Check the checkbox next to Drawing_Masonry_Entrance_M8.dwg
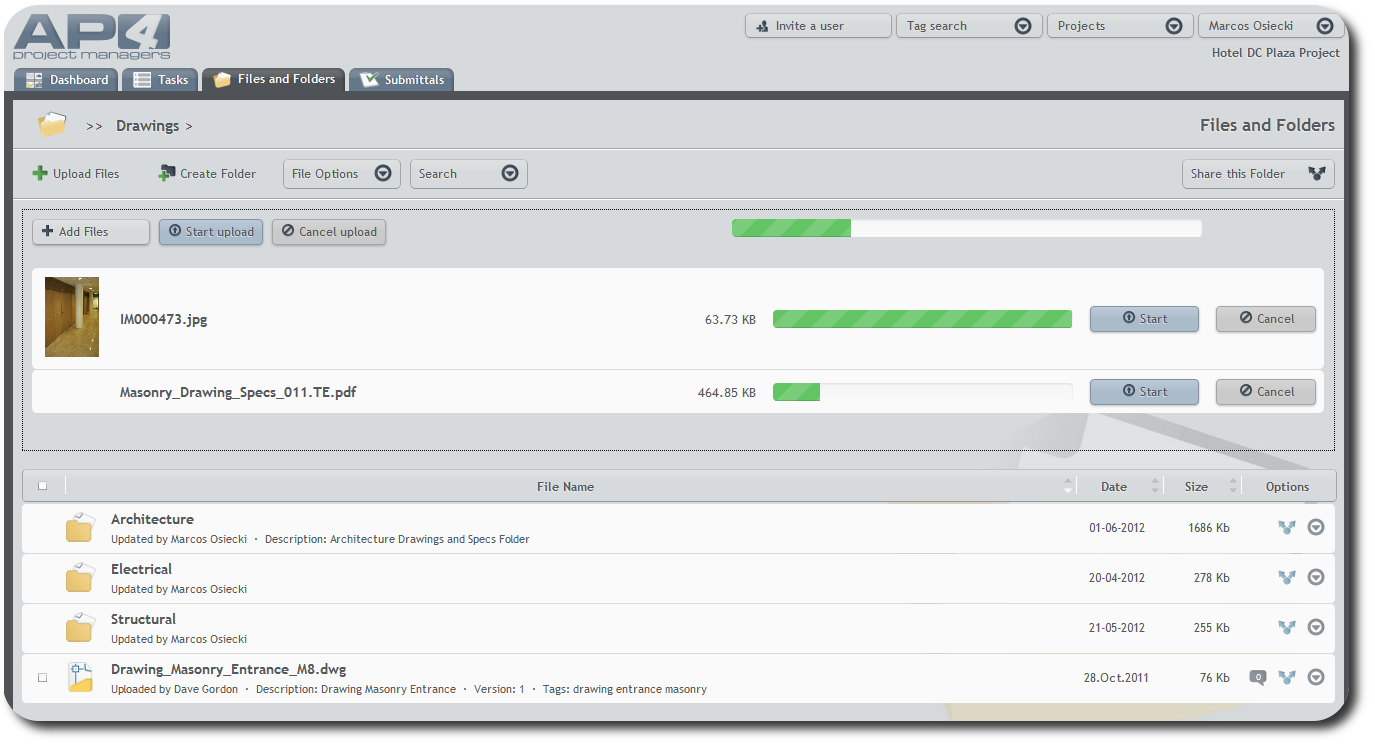The height and width of the screenshot is (745, 1375). pos(42,677)
